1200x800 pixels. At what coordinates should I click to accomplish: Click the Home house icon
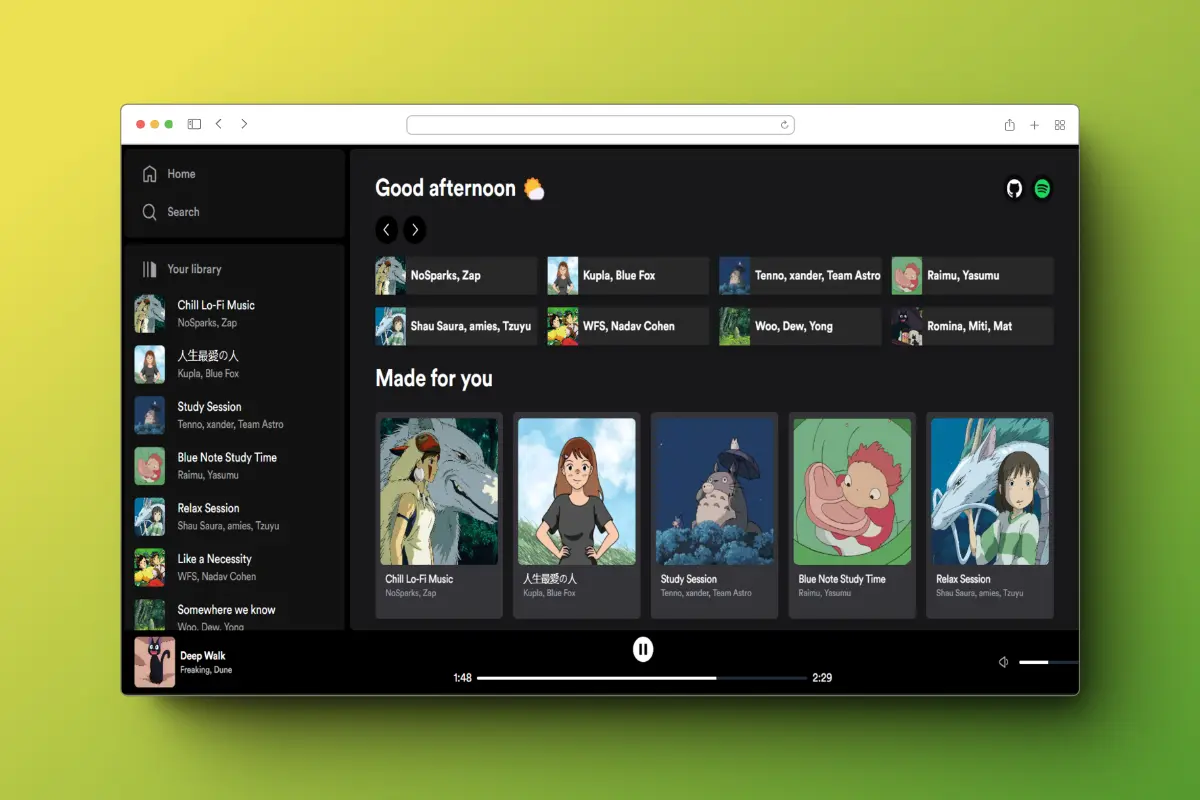149,174
